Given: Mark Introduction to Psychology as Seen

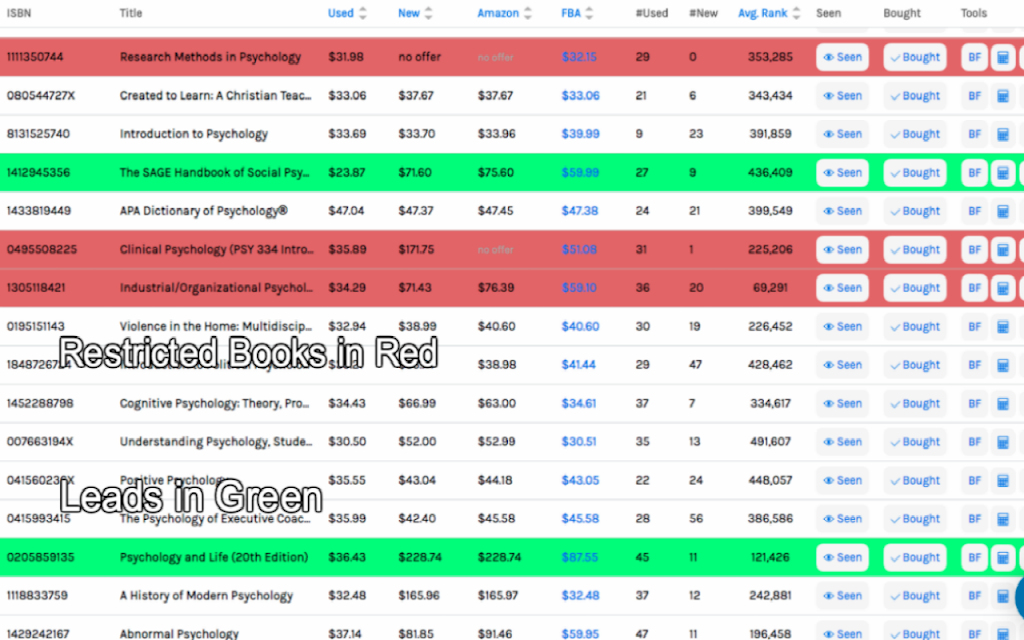Looking at the screenshot, I should coord(842,135).
